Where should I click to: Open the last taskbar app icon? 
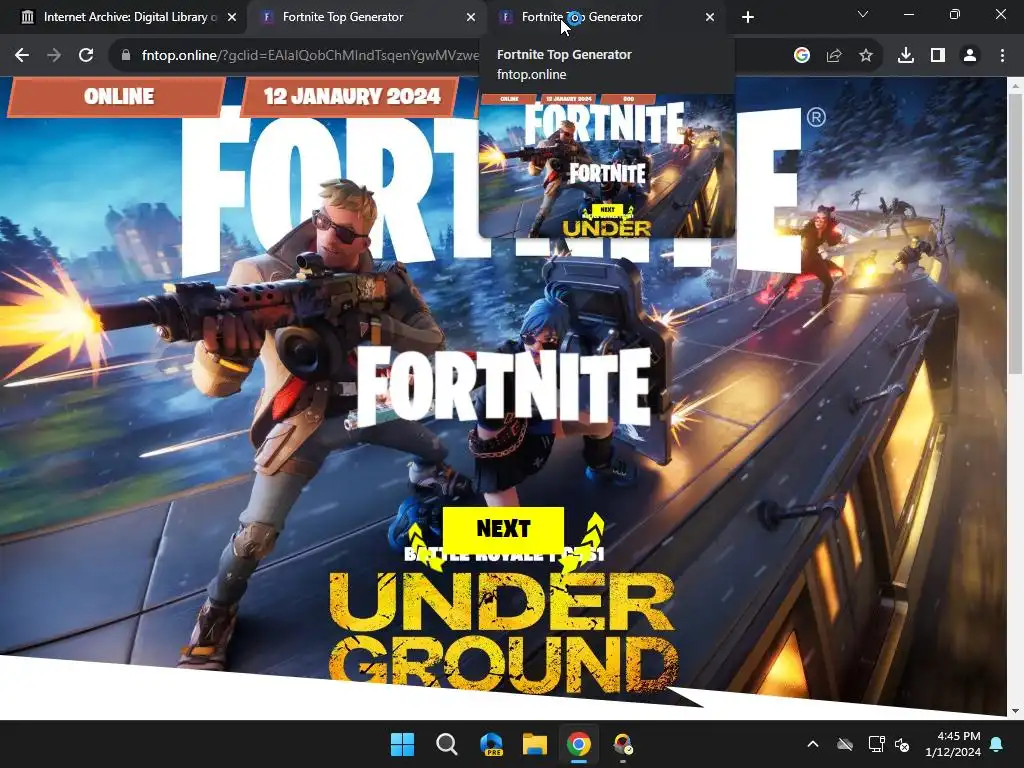point(622,744)
